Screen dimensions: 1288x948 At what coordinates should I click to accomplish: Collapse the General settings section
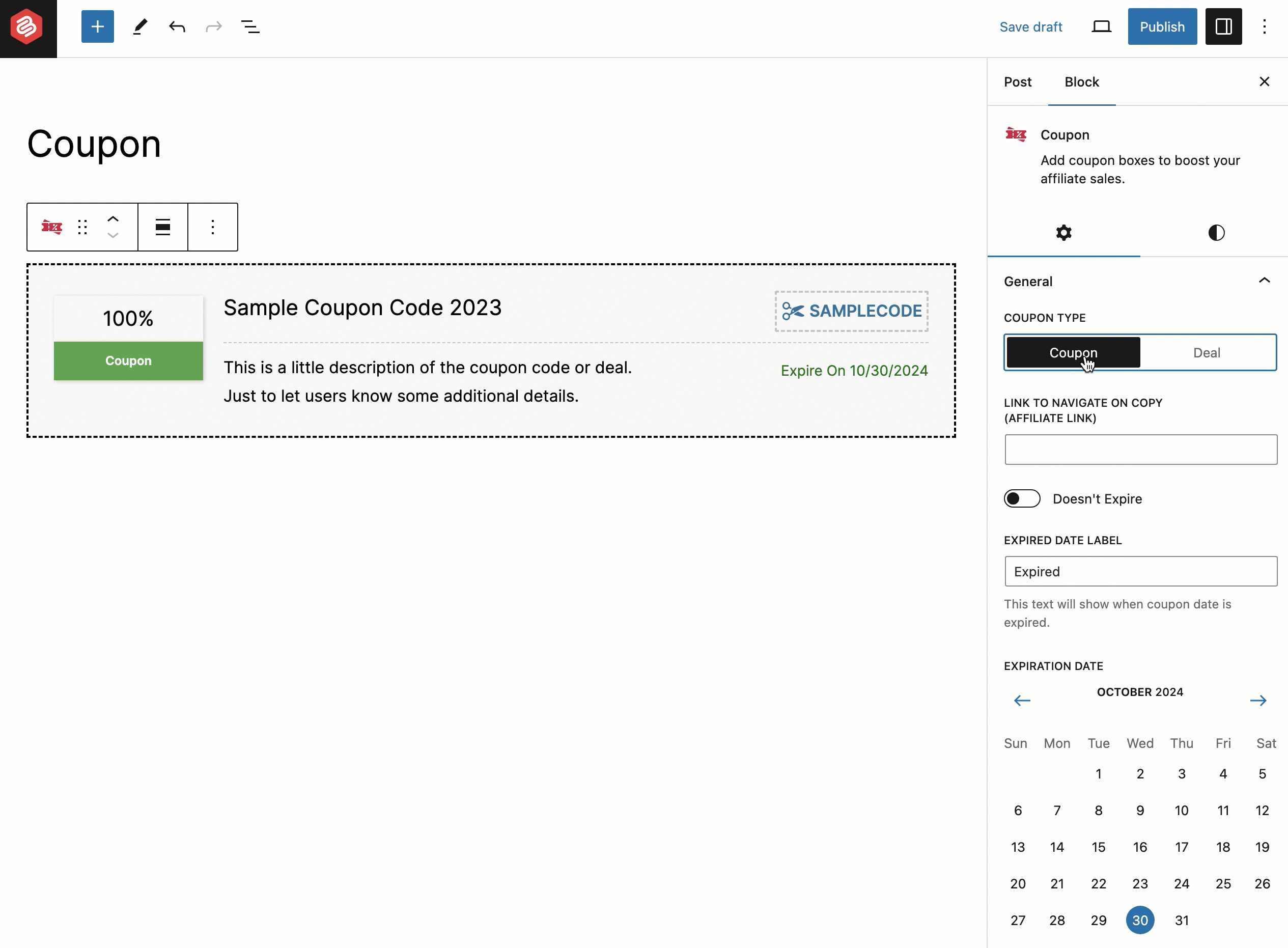(1265, 281)
